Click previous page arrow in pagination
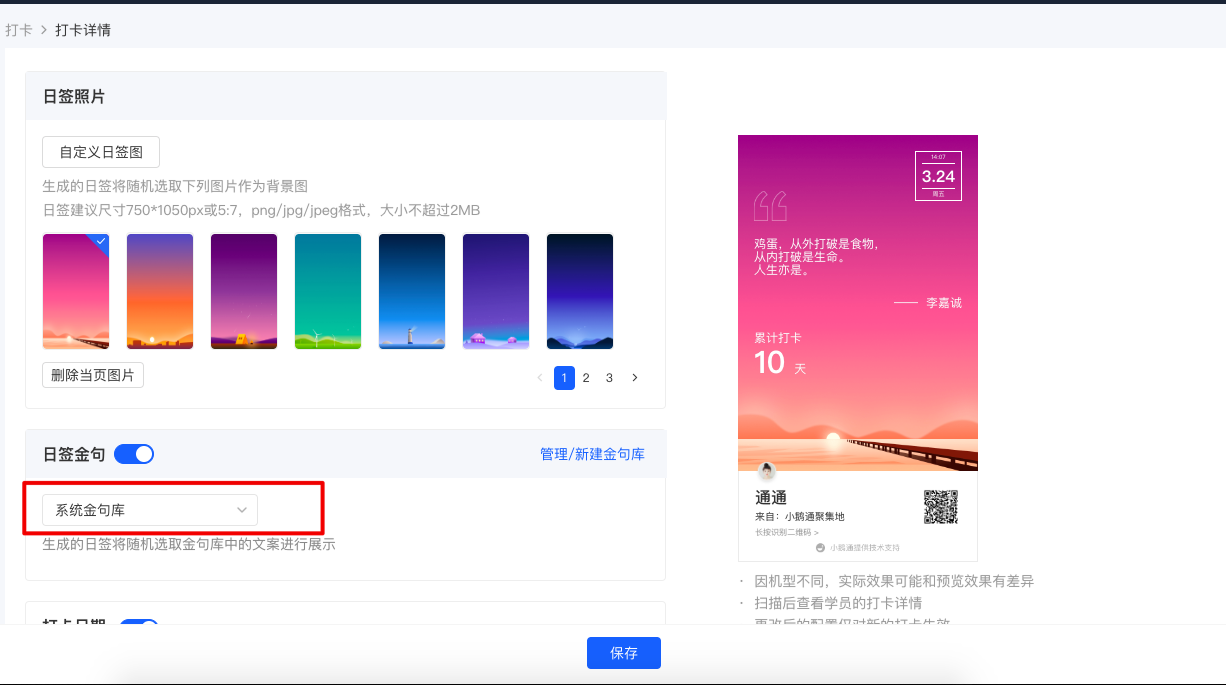The height and width of the screenshot is (685, 1226). [x=540, y=378]
